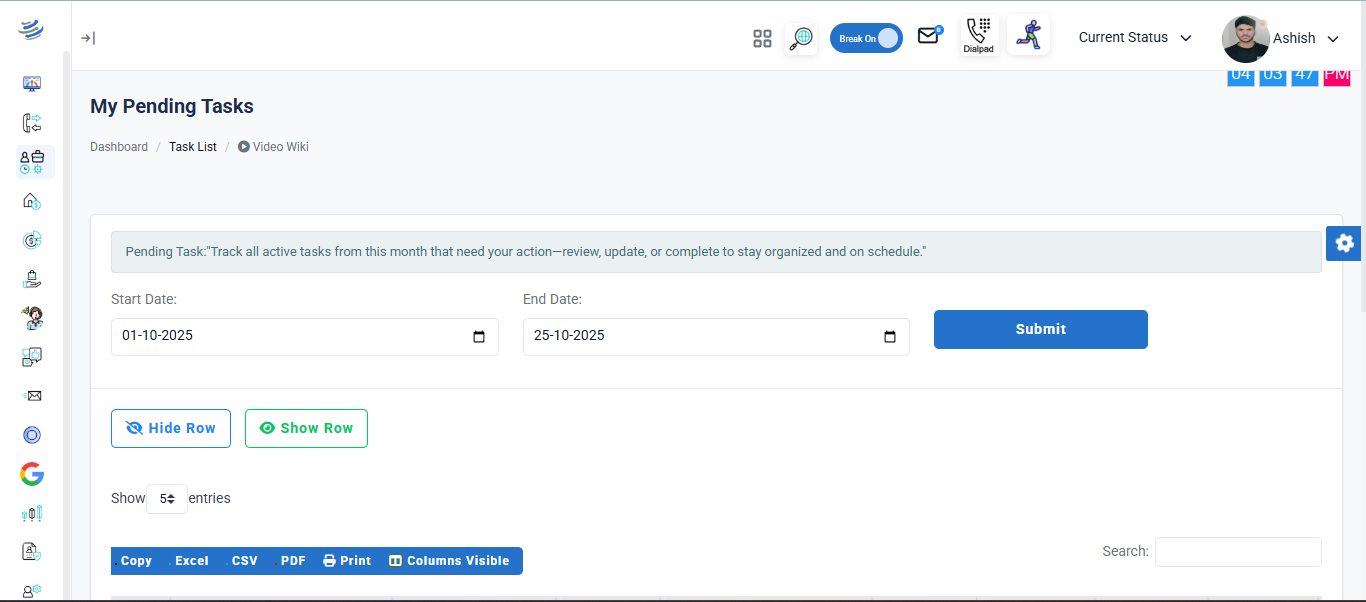
Task: Open the apps grid icon in the header
Action: point(762,38)
